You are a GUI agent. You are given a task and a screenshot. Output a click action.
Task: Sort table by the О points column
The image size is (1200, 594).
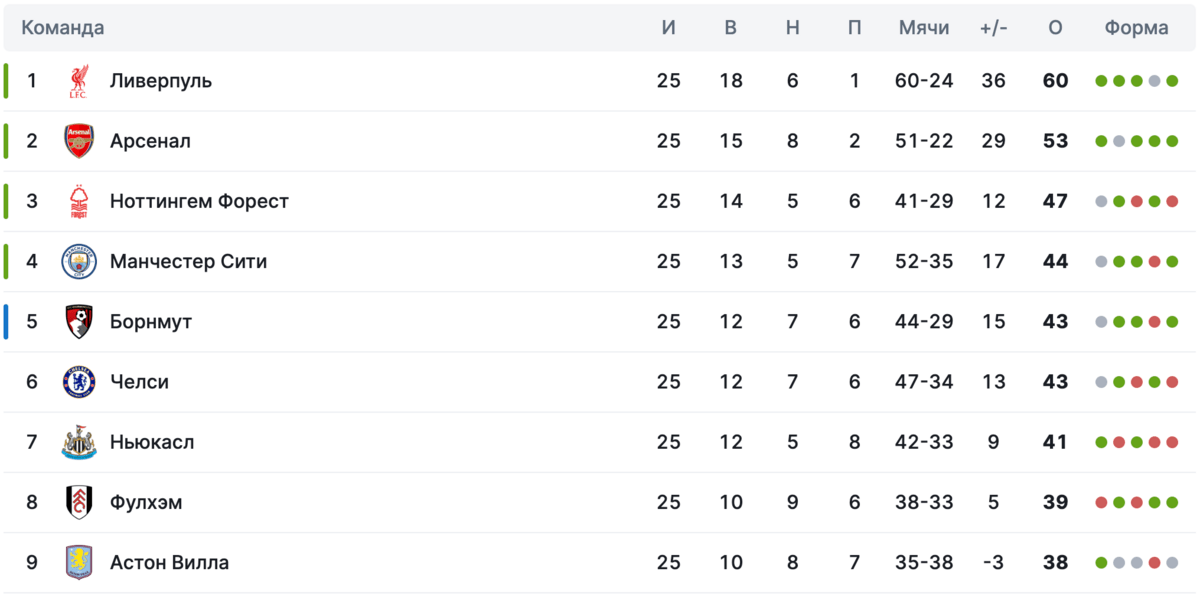click(1055, 28)
